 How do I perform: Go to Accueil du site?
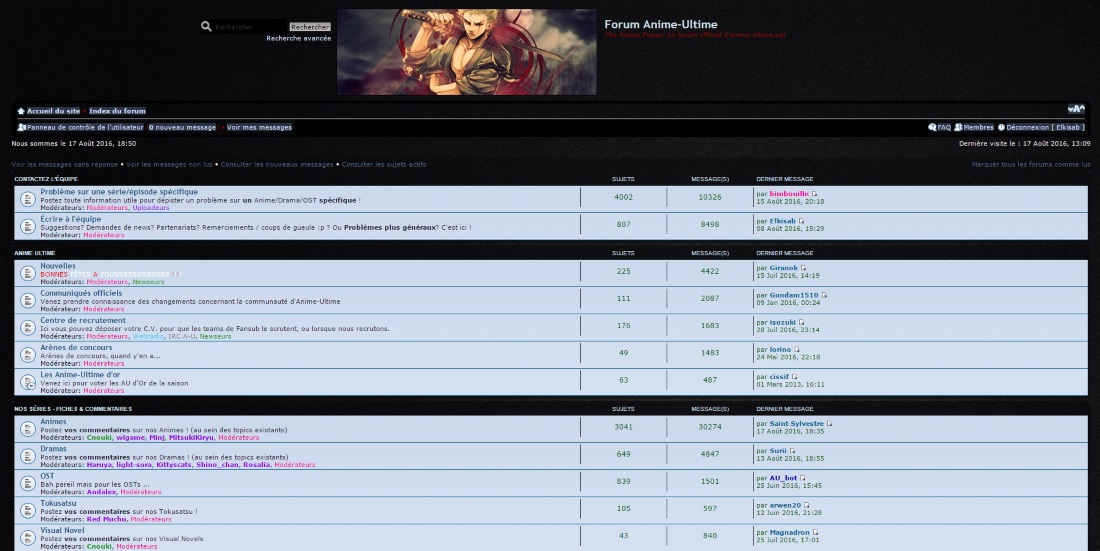point(53,111)
